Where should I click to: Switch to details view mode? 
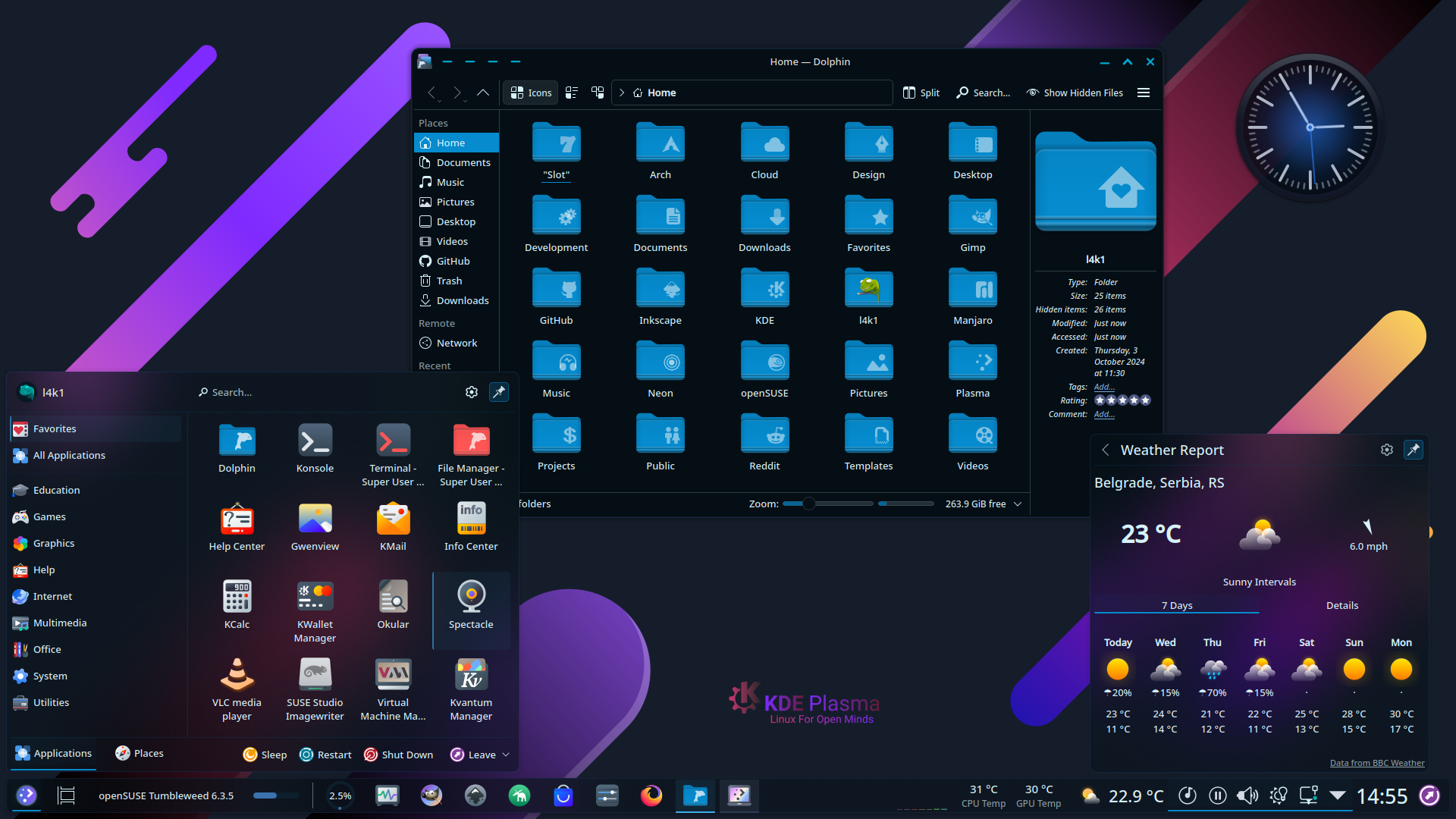tap(598, 93)
